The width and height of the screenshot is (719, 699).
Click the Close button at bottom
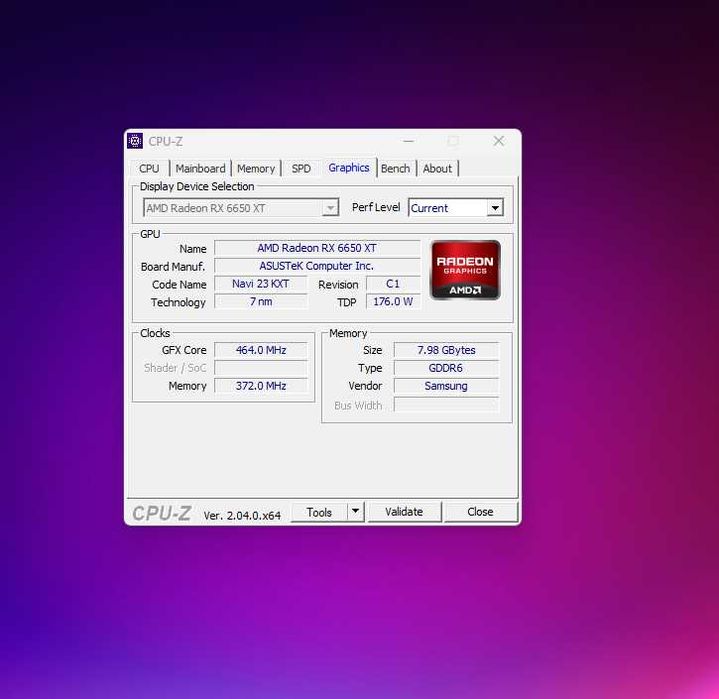(480, 511)
